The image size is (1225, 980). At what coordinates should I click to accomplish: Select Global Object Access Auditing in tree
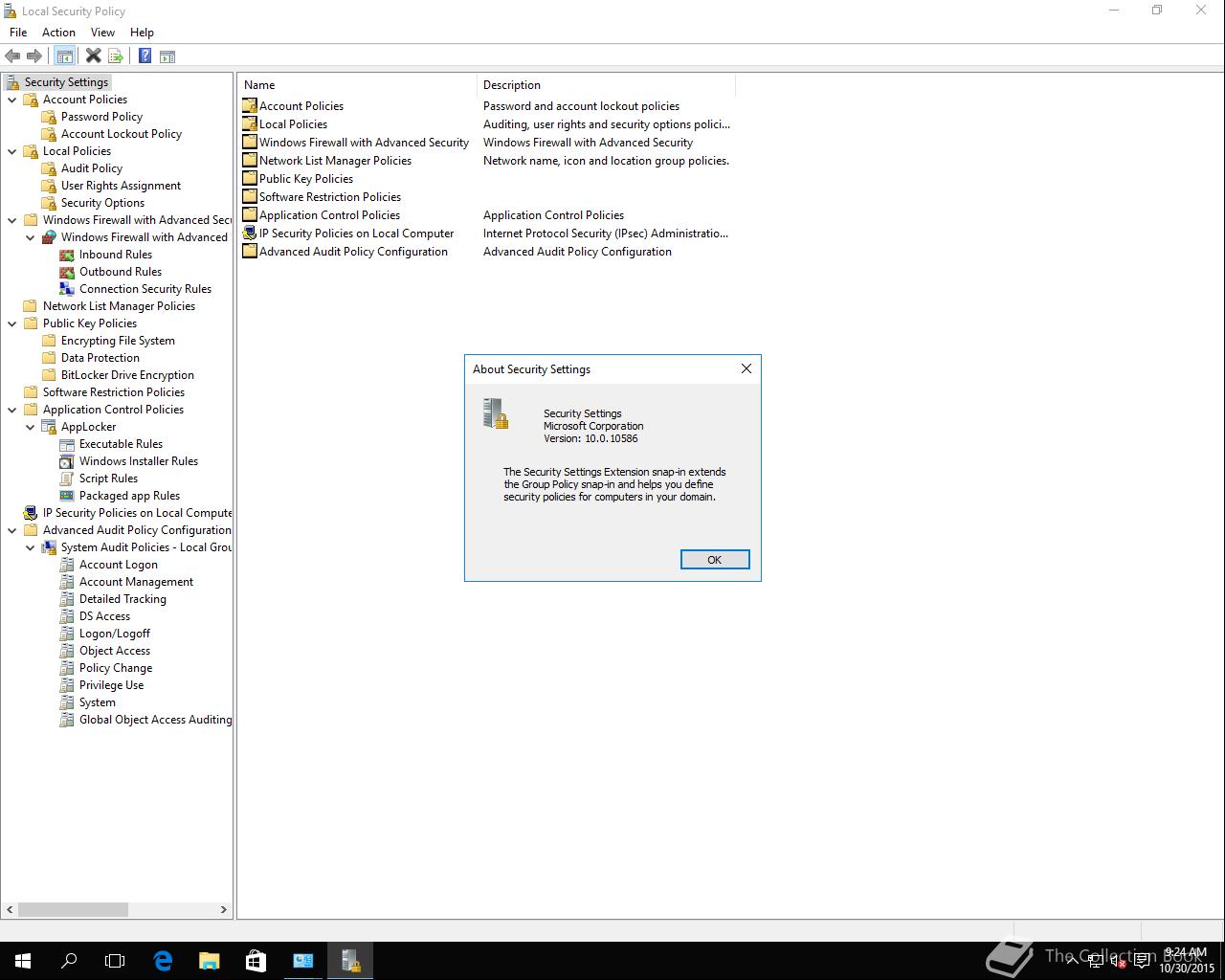155,720
